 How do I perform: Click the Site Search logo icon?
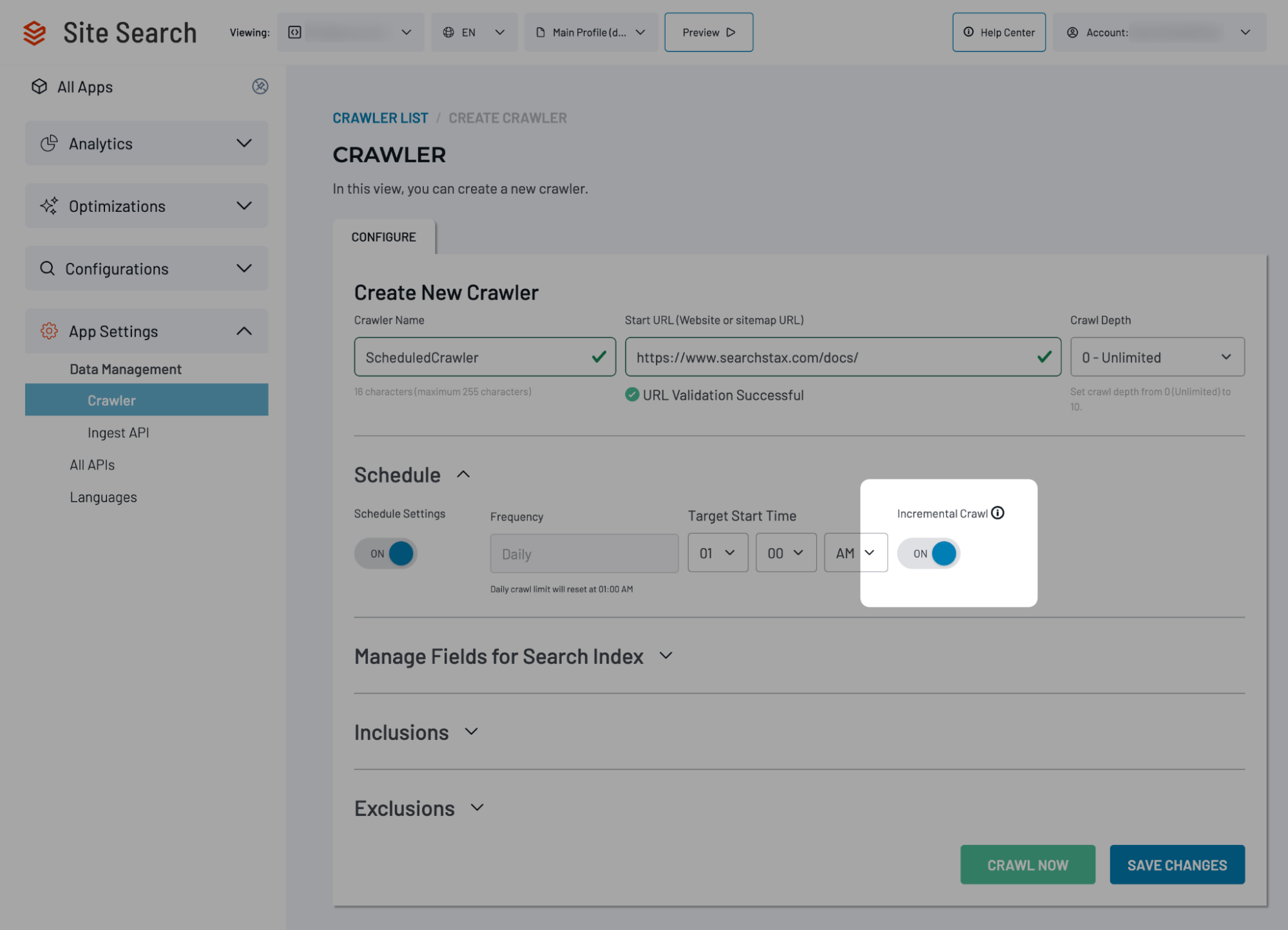34,33
